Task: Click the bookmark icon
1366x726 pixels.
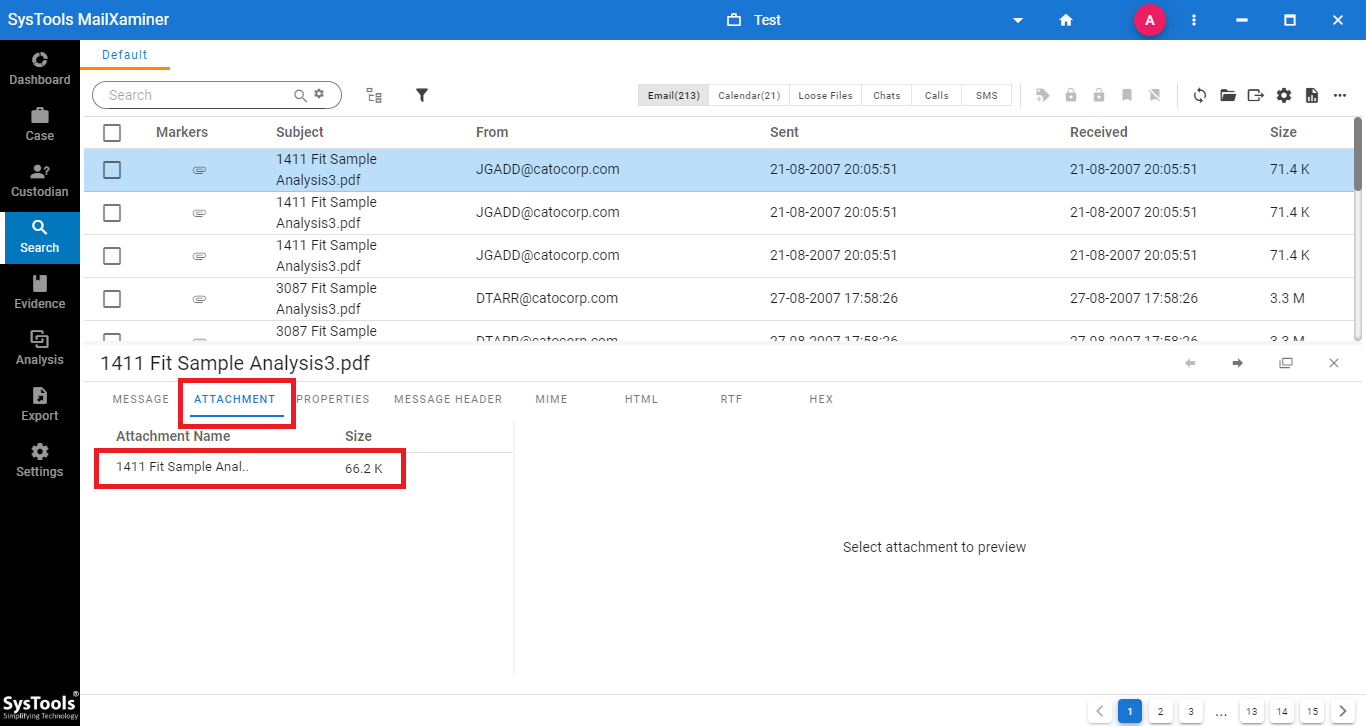Action: tap(1127, 95)
